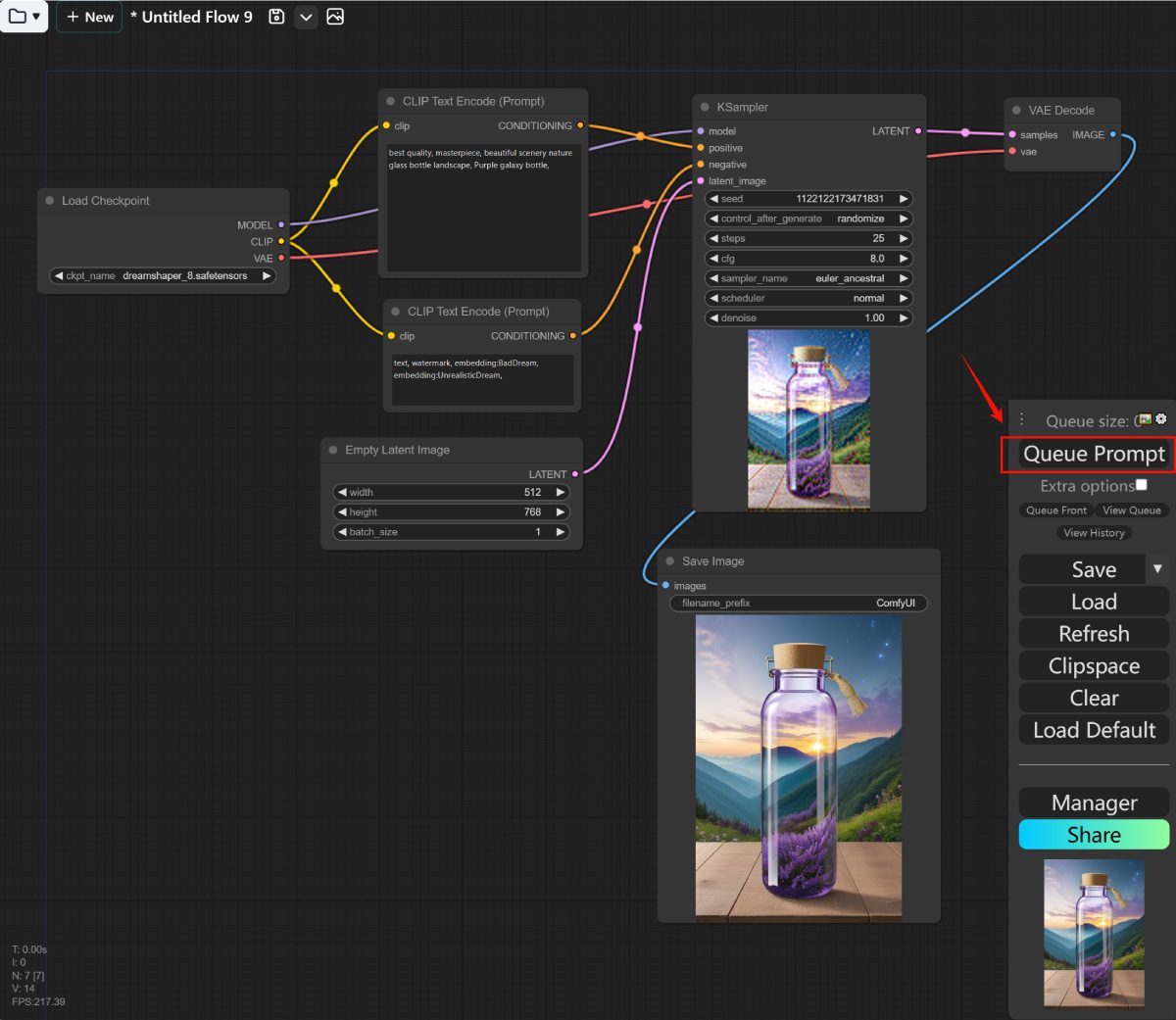Select the Untitled Flow 9 tab title

(x=192, y=17)
